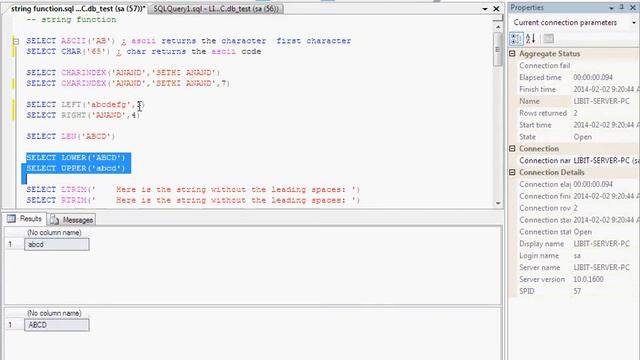This screenshot has width=640, height=360.
Task: Click the Messages tab icon
Action: coord(54,220)
